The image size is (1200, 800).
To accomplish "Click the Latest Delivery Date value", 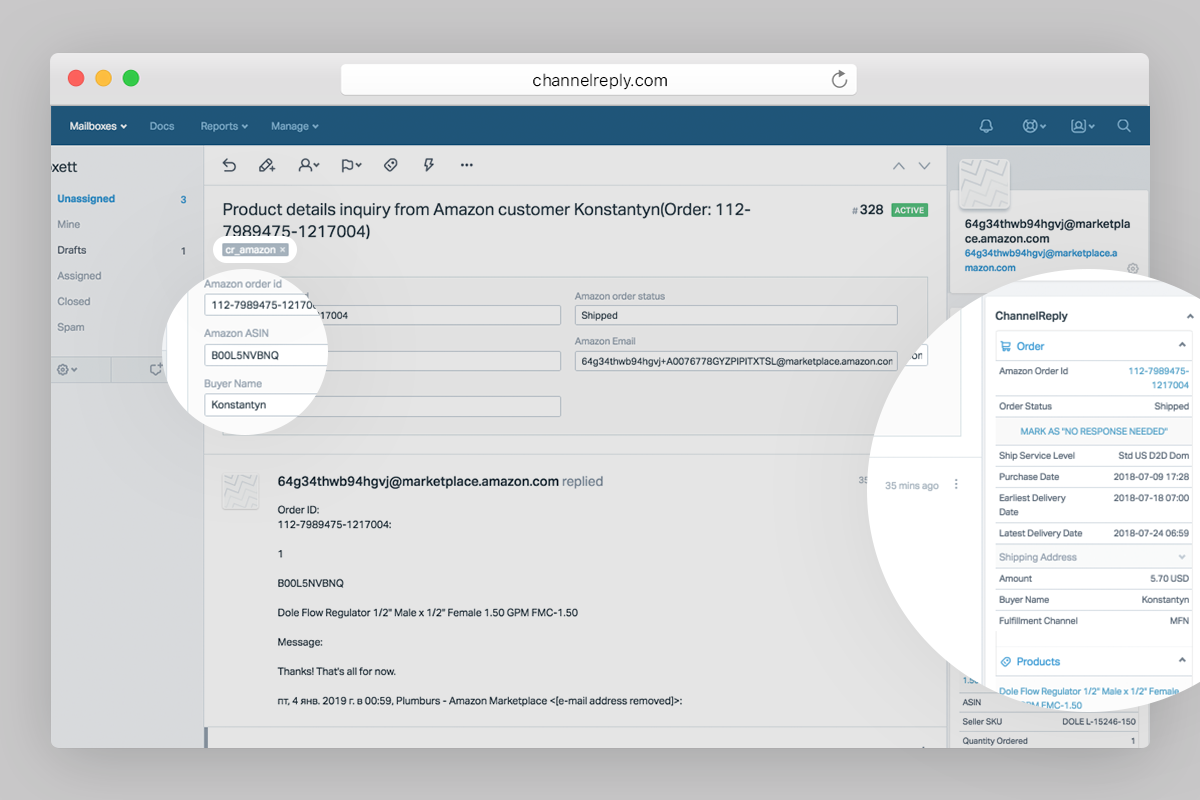I will [1151, 534].
